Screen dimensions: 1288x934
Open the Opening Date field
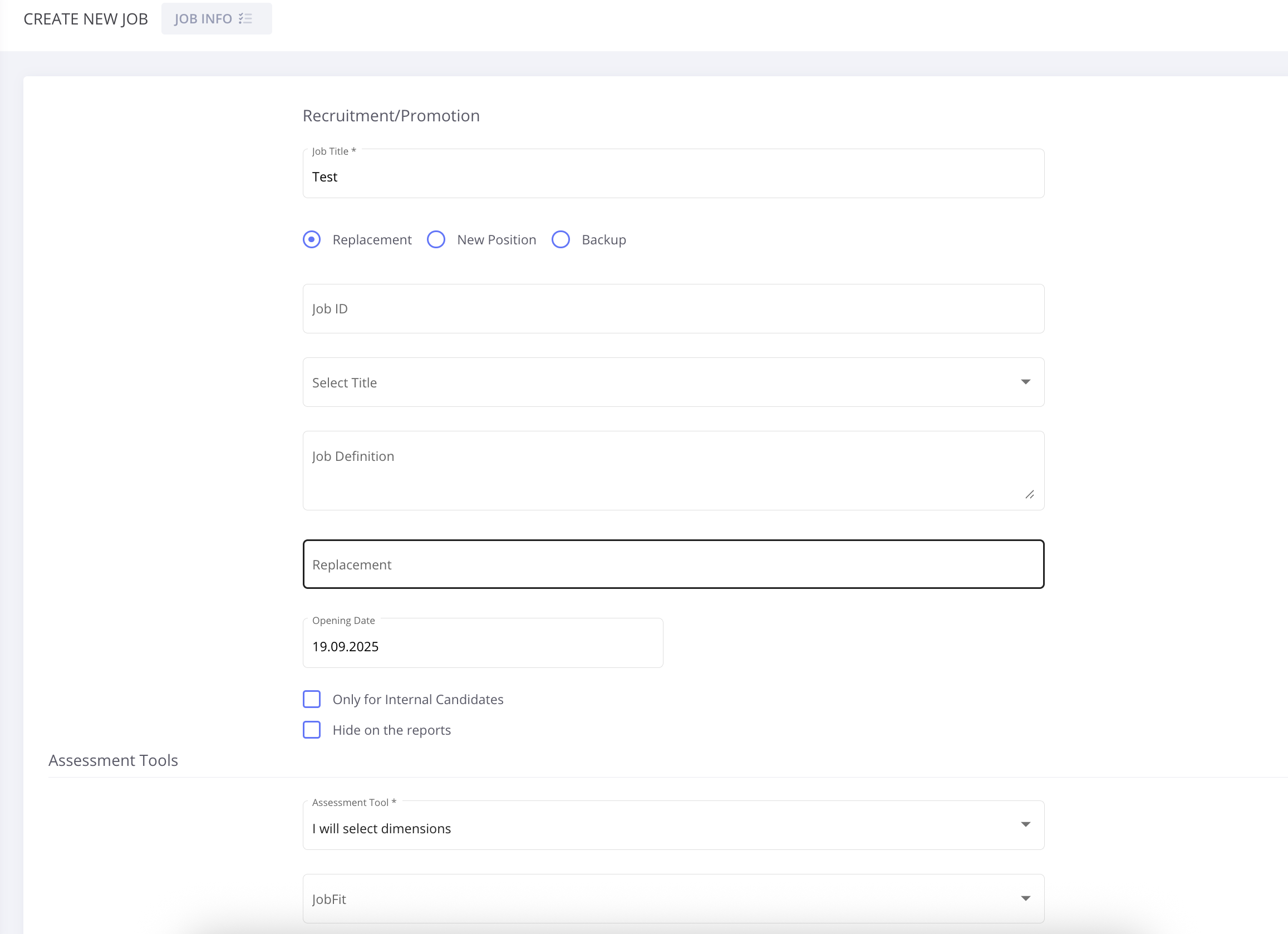coord(482,646)
